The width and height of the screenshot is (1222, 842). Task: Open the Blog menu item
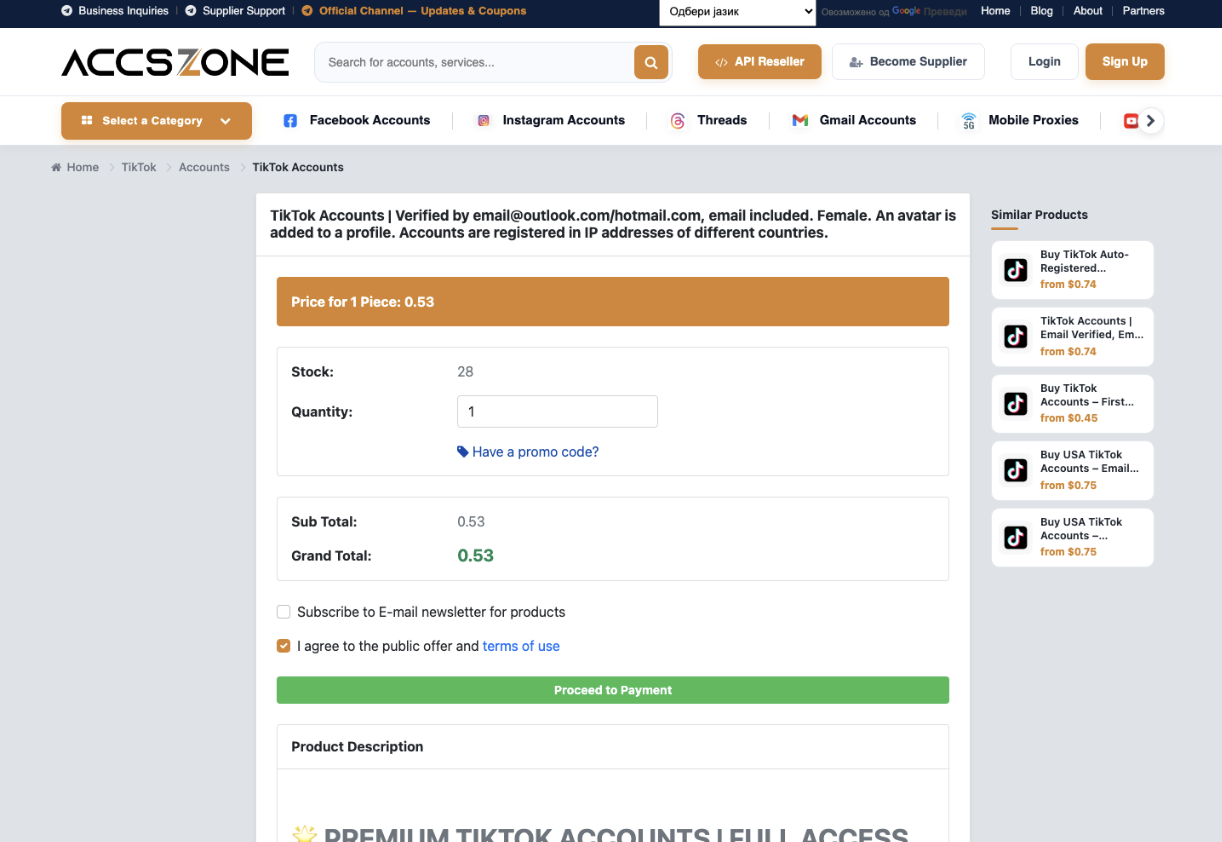click(x=1042, y=11)
